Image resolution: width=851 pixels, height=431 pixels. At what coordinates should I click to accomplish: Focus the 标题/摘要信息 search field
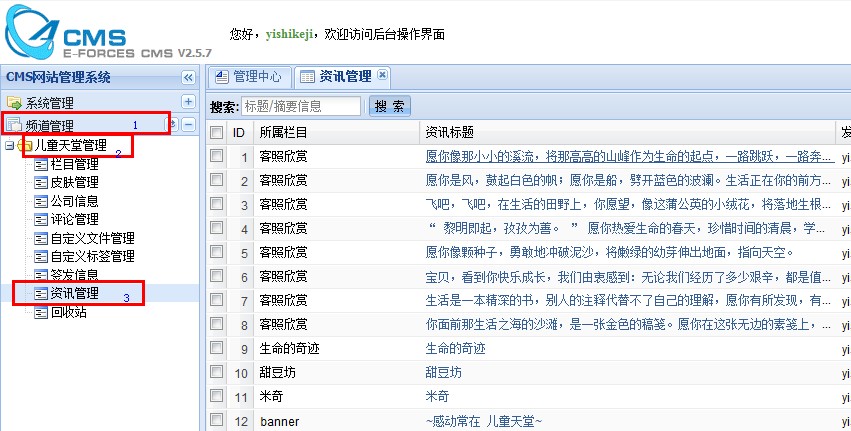tap(300, 106)
